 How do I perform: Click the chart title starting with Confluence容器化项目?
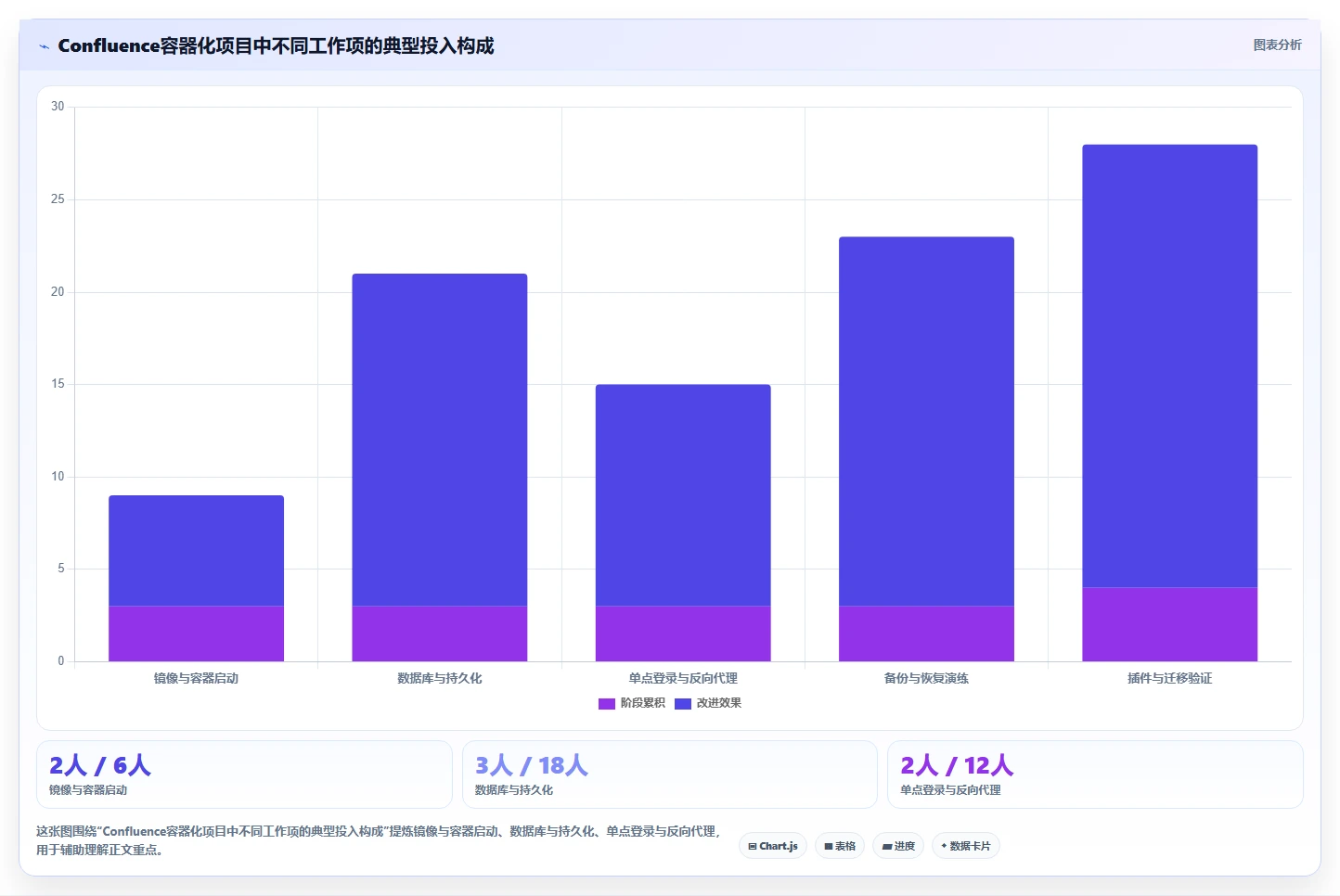(x=276, y=45)
